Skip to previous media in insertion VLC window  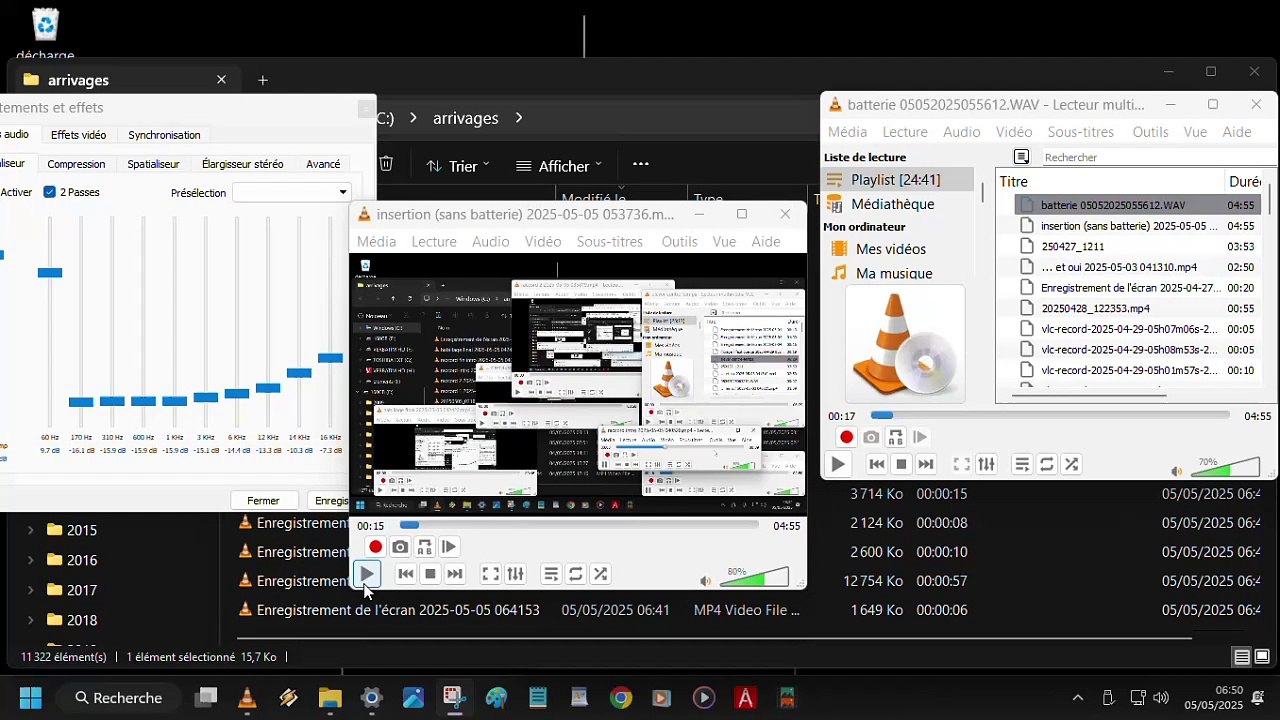pyautogui.click(x=405, y=574)
